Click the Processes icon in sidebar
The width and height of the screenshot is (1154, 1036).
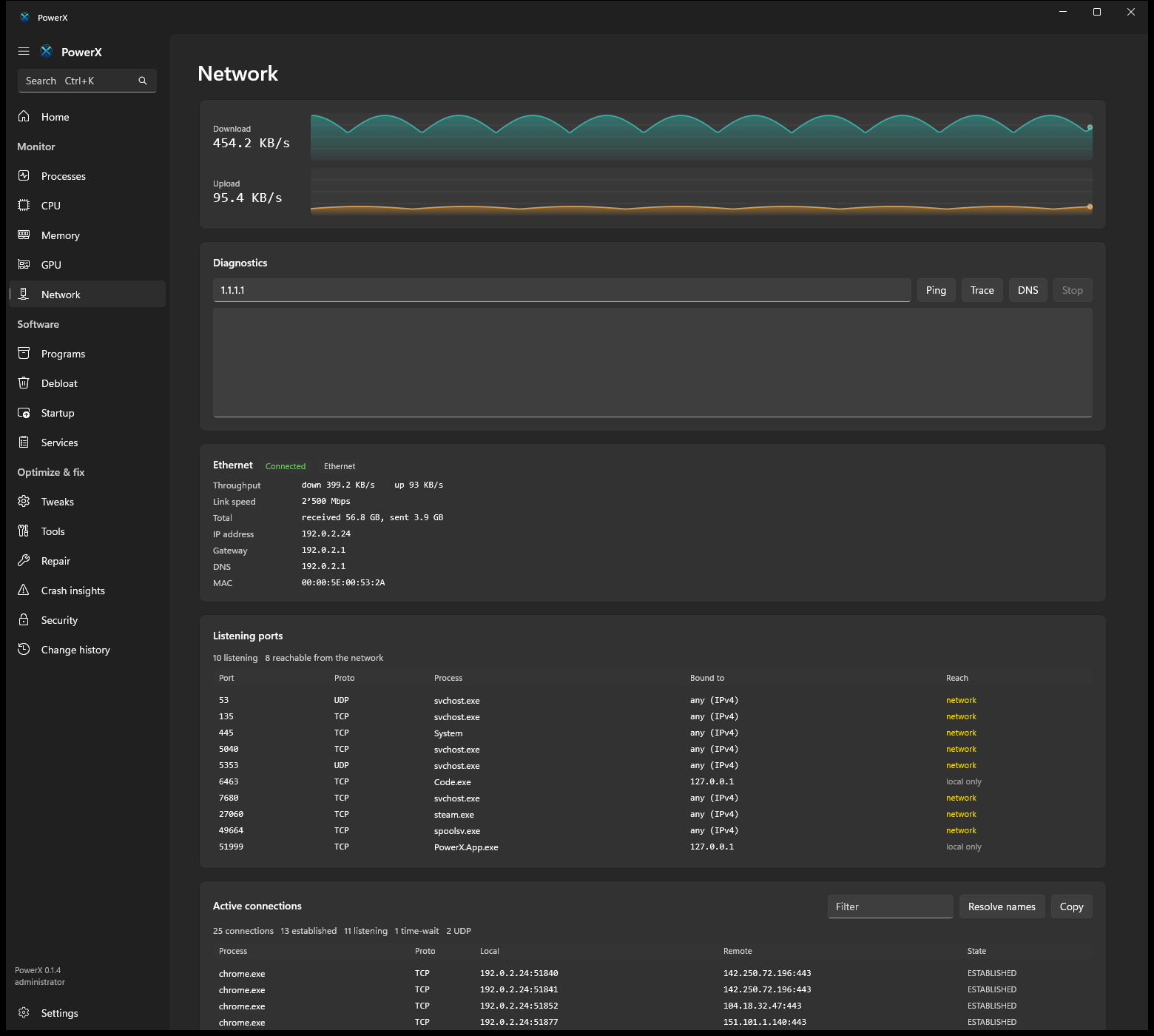(x=24, y=175)
